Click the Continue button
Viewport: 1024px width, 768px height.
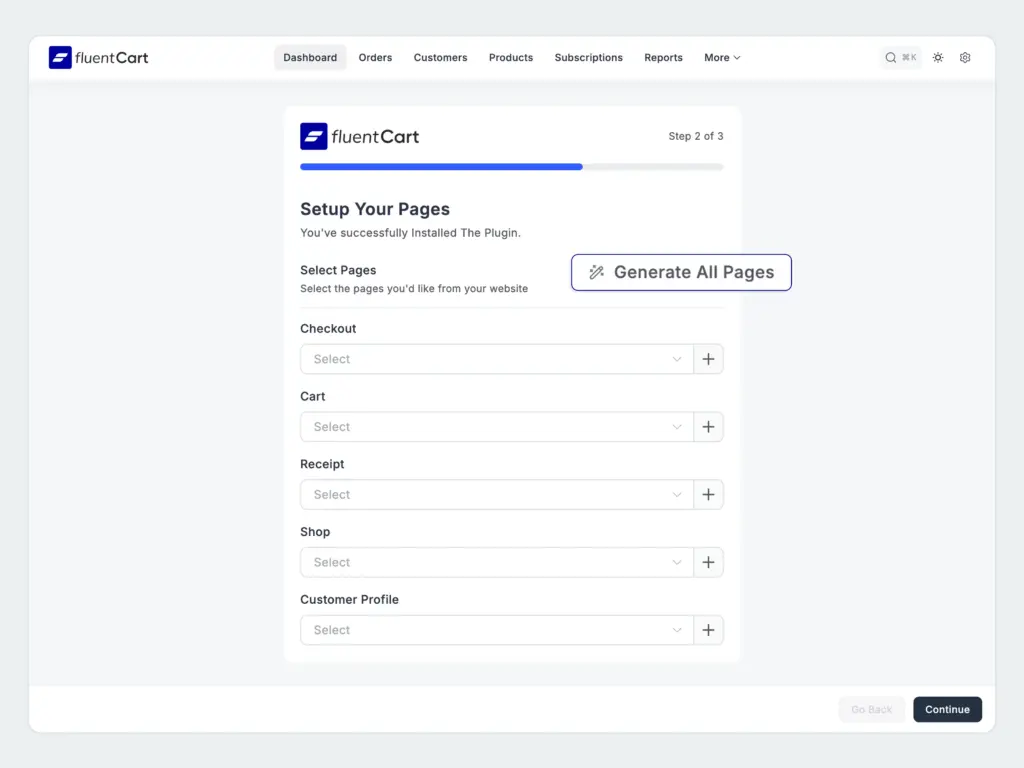[947, 709]
